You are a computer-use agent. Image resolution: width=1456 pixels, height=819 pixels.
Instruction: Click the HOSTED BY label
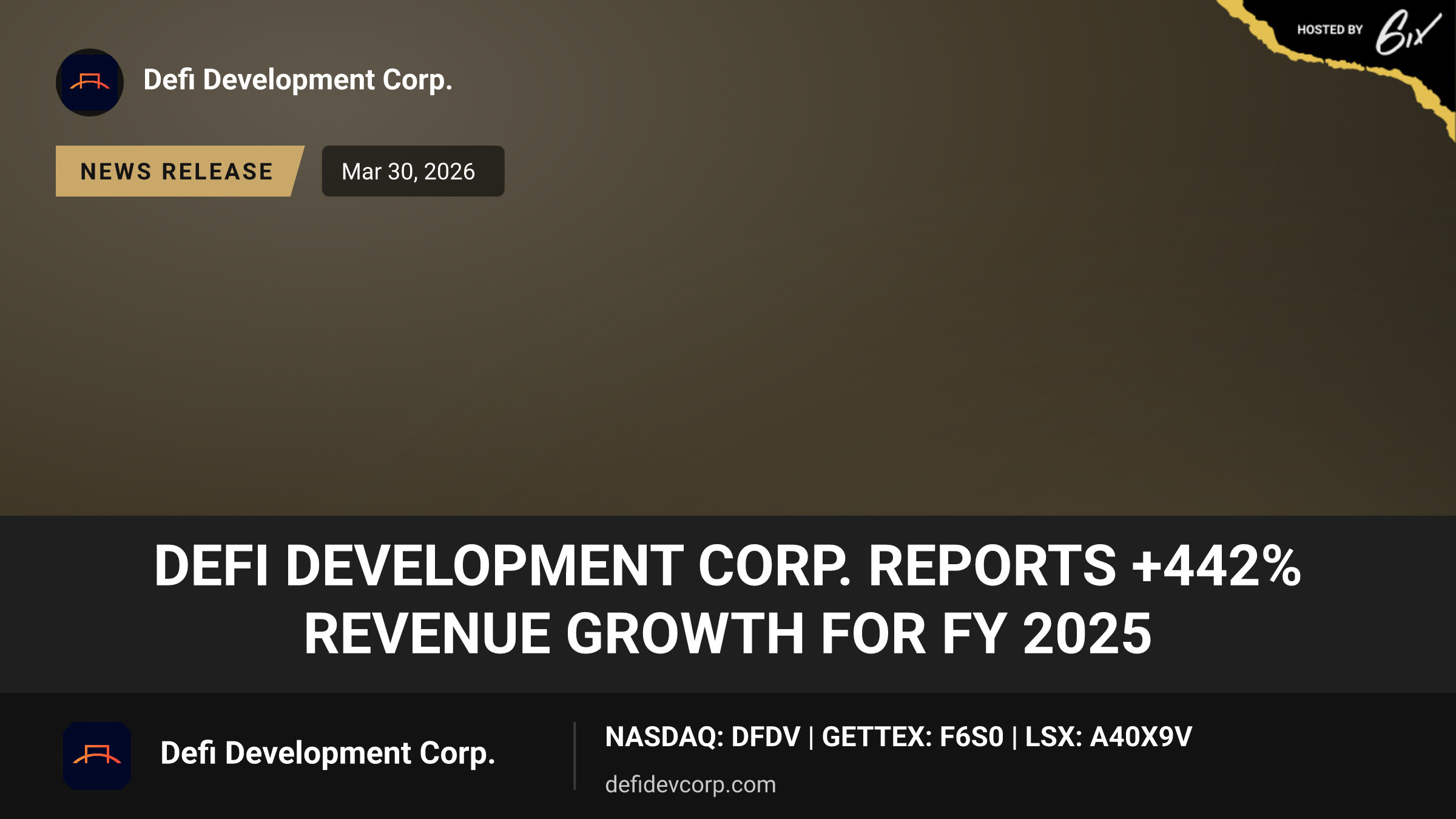tap(1330, 30)
